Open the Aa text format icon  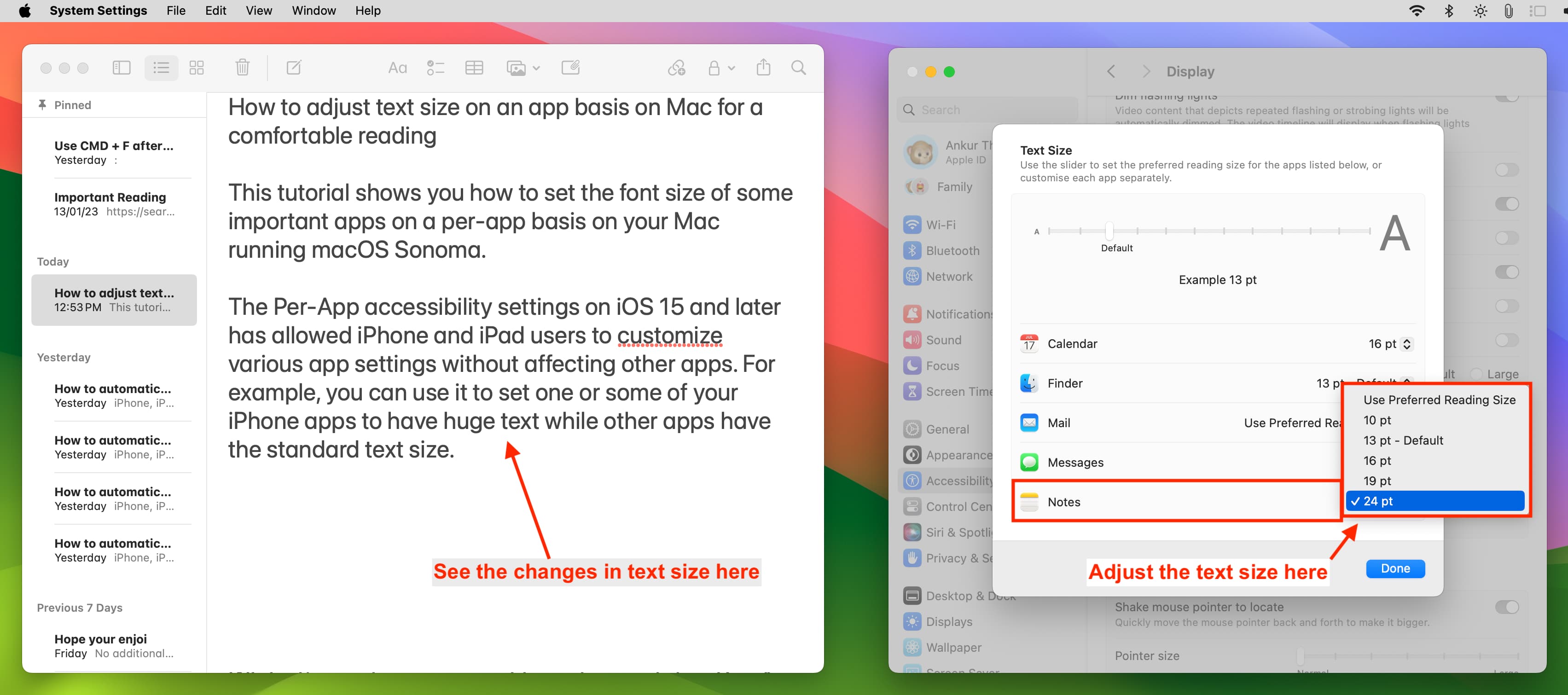(x=397, y=68)
